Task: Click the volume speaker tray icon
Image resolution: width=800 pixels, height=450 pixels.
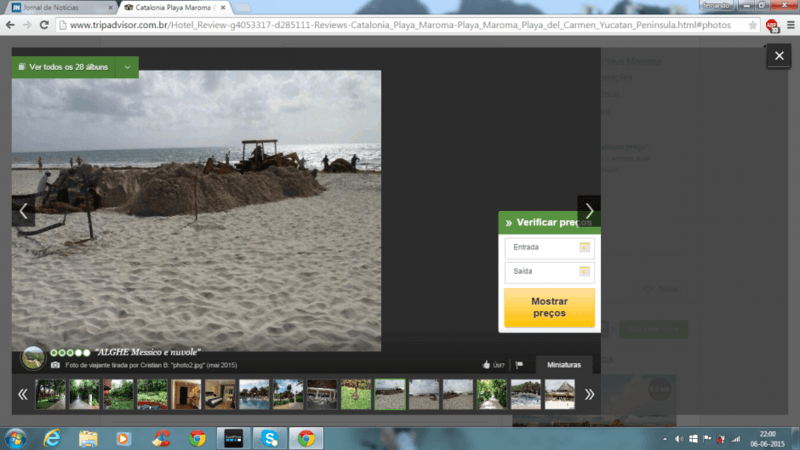Action: 679,439
